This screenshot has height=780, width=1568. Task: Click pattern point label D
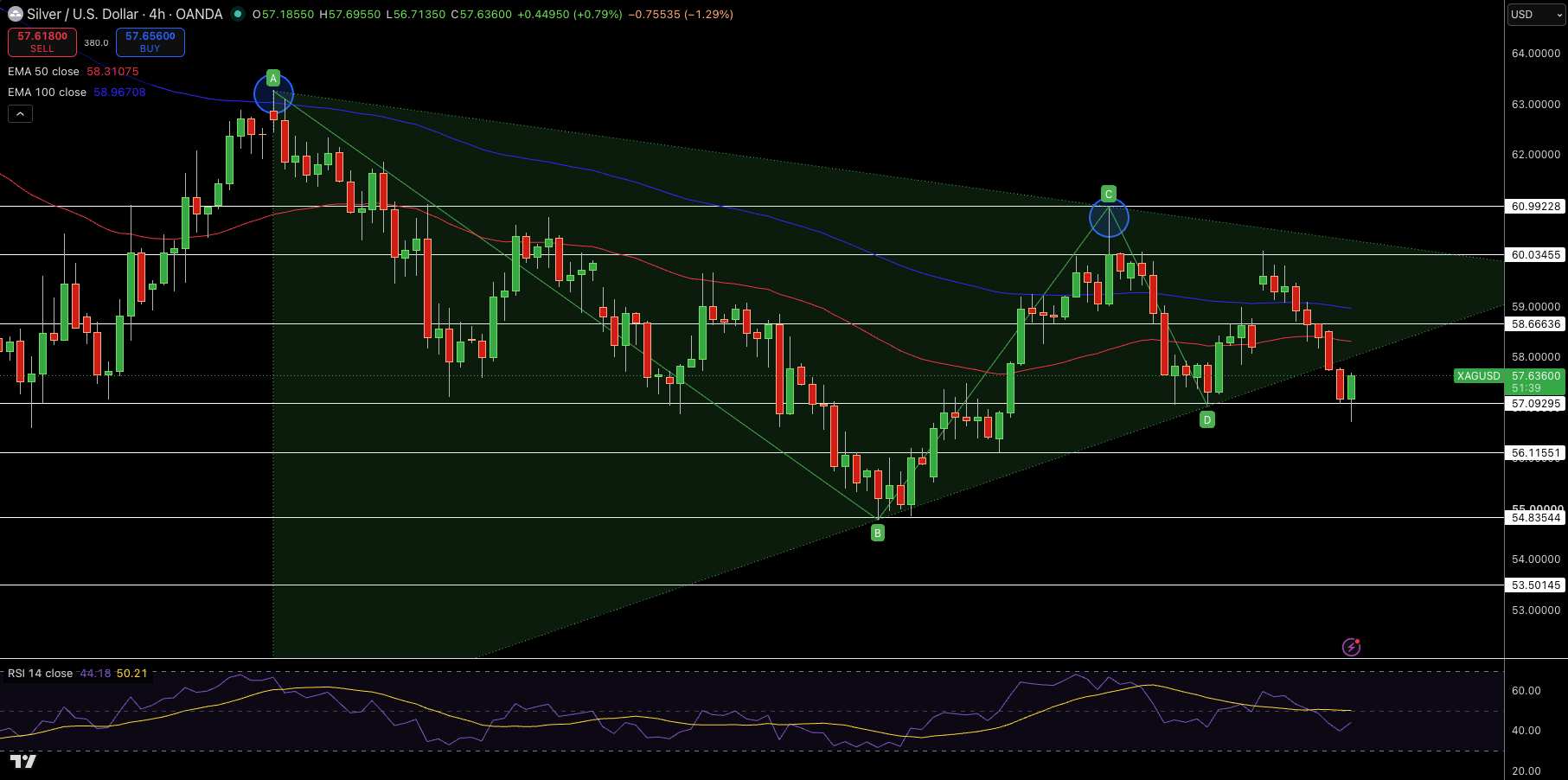1207,420
